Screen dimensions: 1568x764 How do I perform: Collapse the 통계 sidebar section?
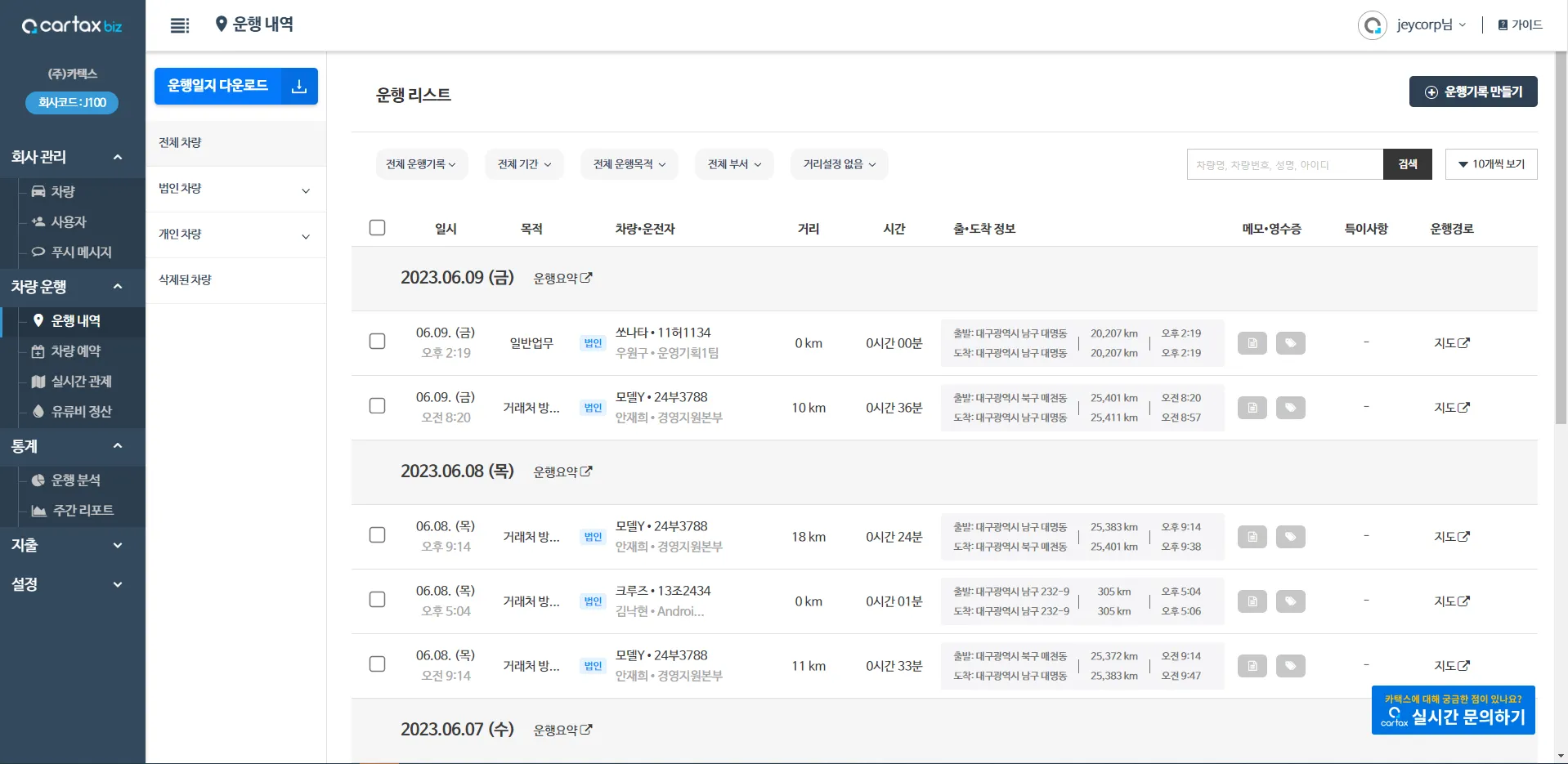click(73, 446)
